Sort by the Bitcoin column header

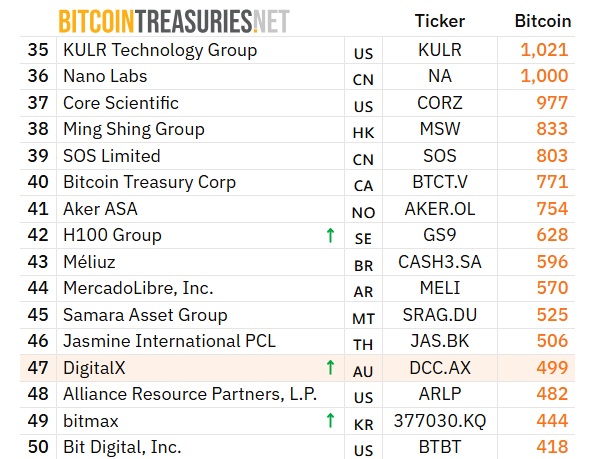[543, 21]
